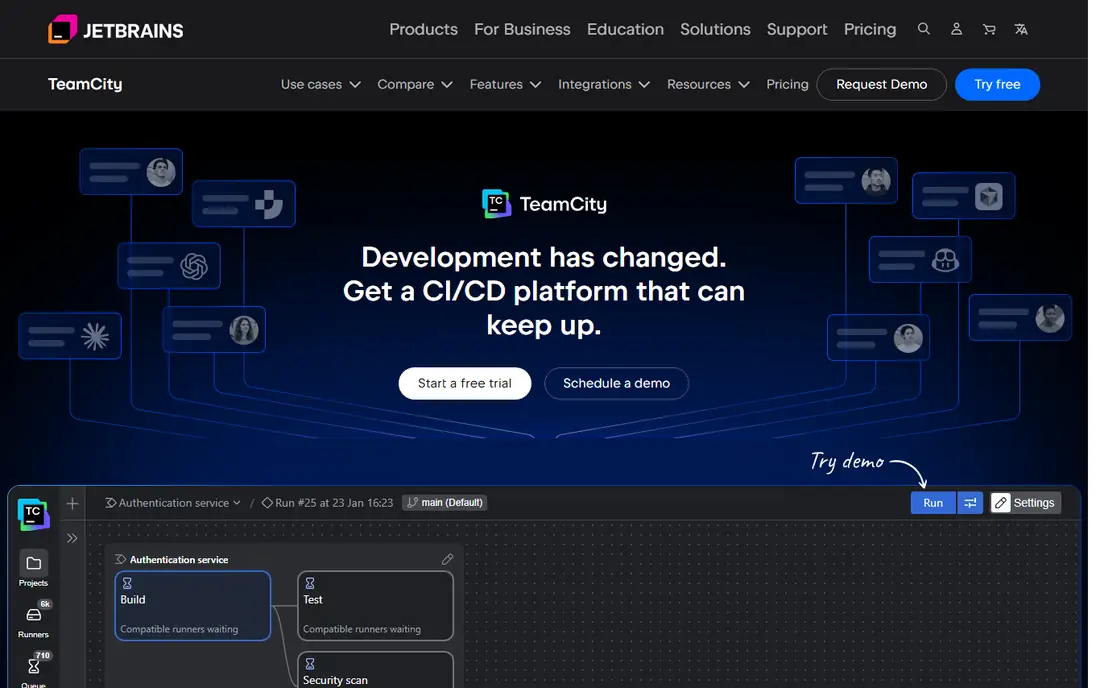Click the blue Run button
1100x688 pixels.
coord(933,503)
